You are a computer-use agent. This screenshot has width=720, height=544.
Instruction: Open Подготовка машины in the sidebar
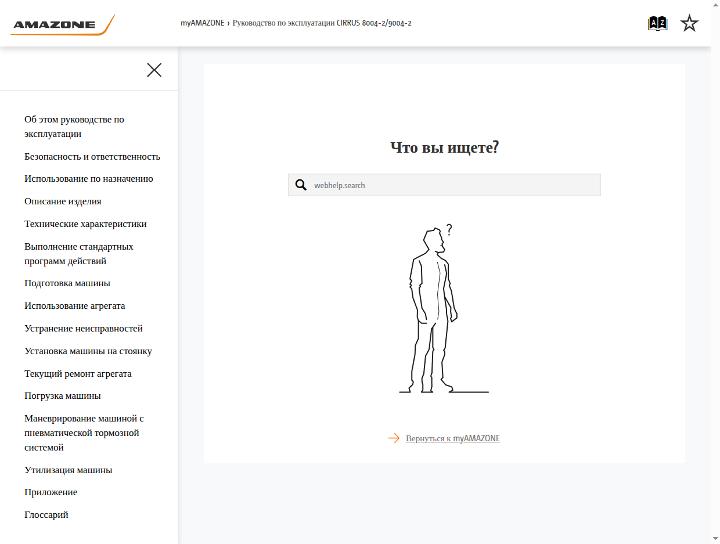(x=68, y=283)
